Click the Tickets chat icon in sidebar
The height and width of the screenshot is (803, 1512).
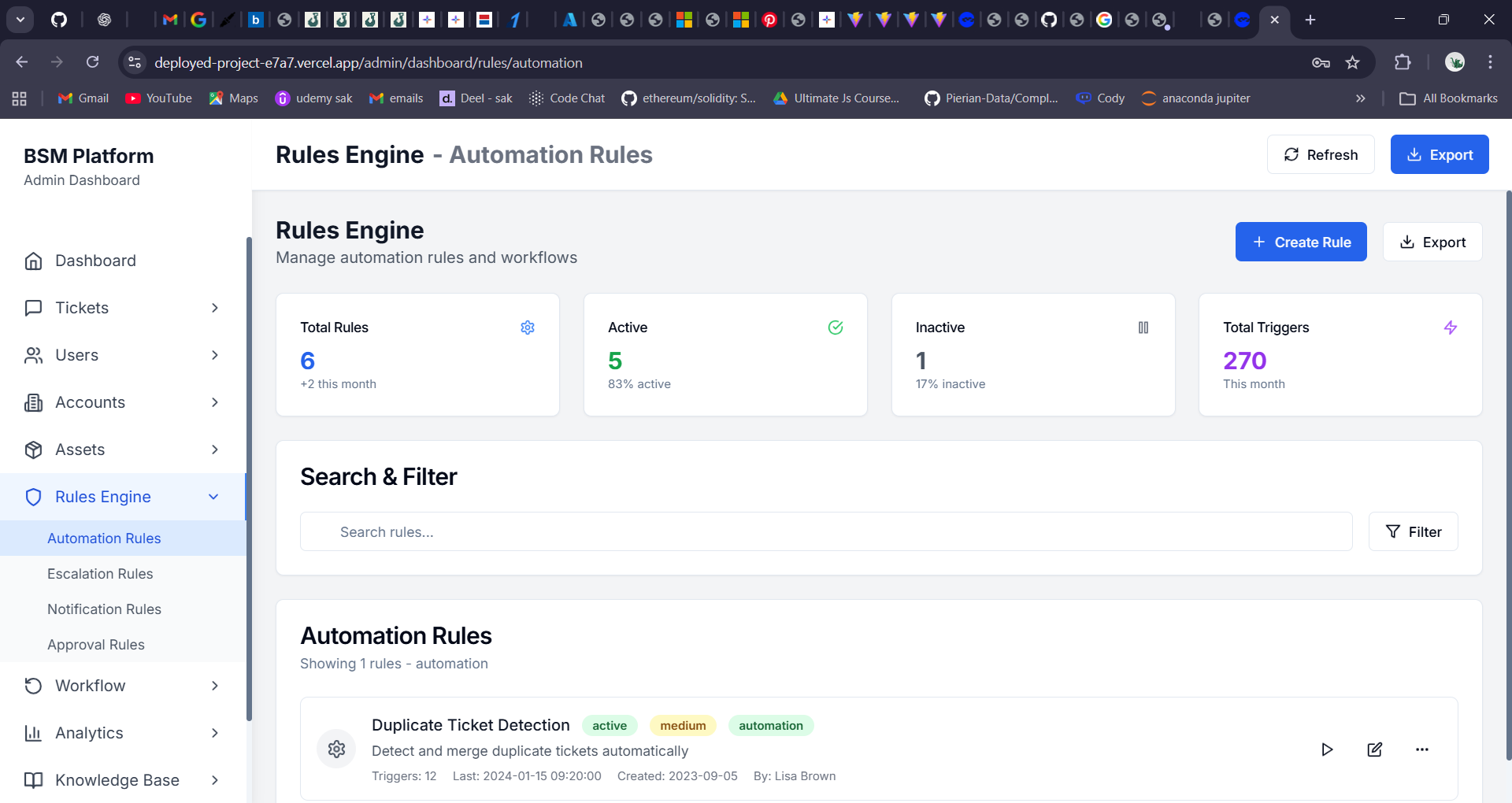pyautogui.click(x=33, y=308)
